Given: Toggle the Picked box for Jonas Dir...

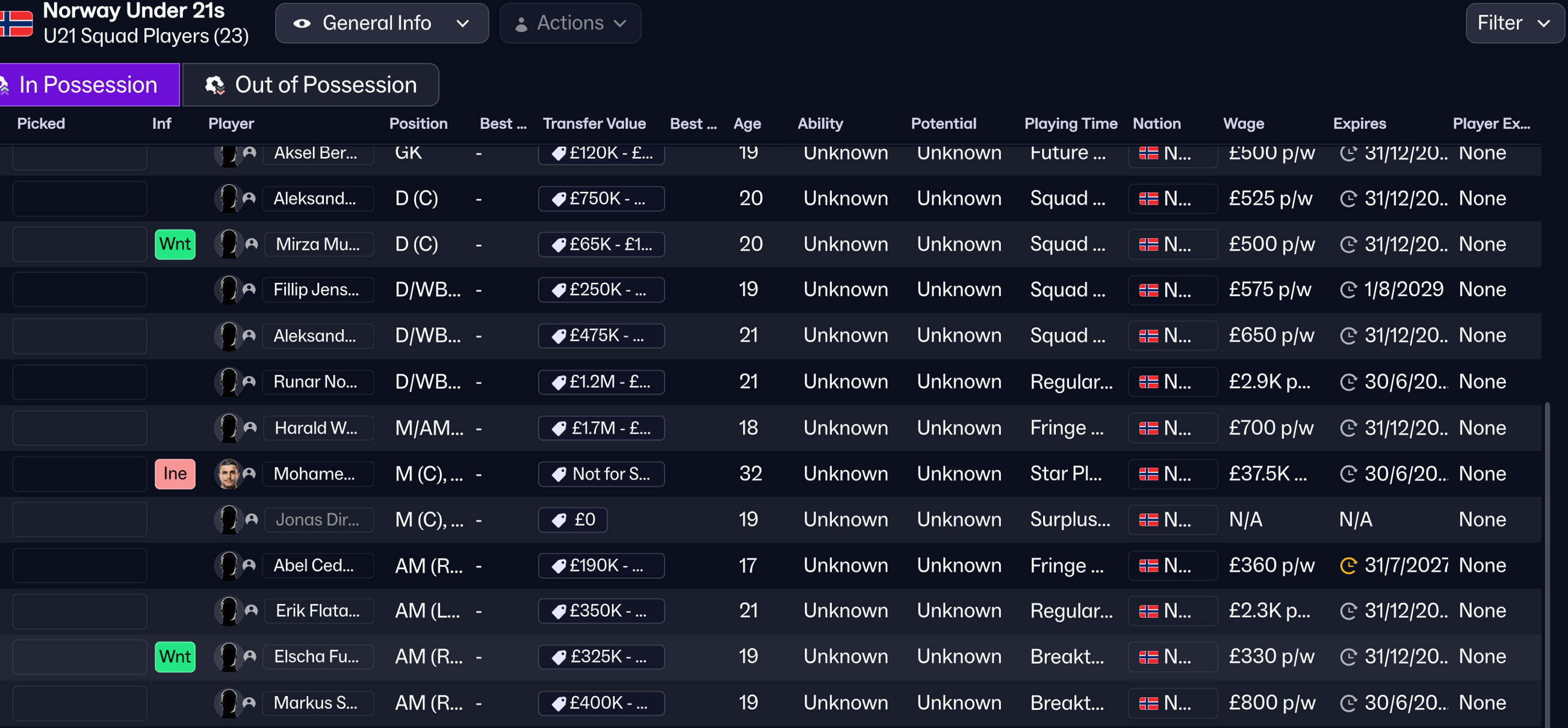Looking at the screenshot, I should (x=79, y=520).
